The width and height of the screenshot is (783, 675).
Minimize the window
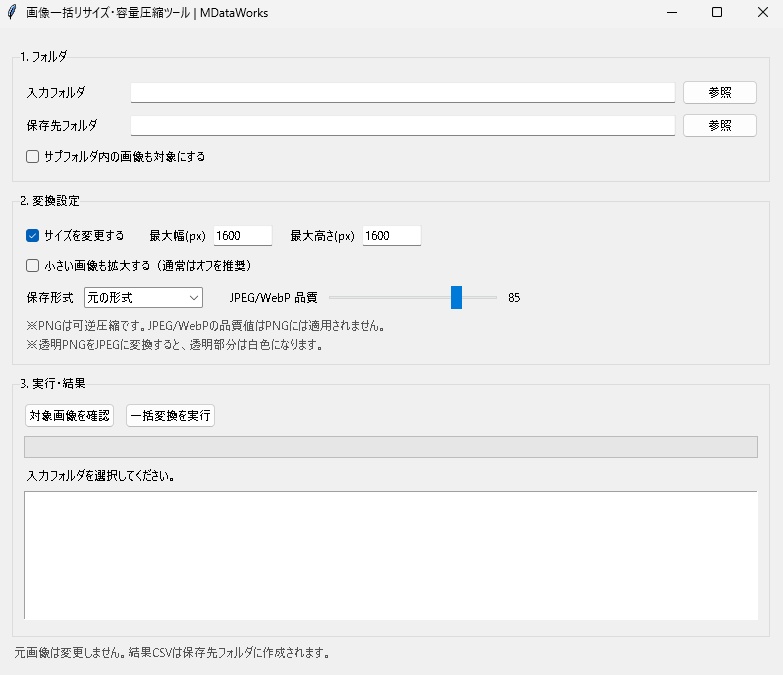(x=672, y=12)
